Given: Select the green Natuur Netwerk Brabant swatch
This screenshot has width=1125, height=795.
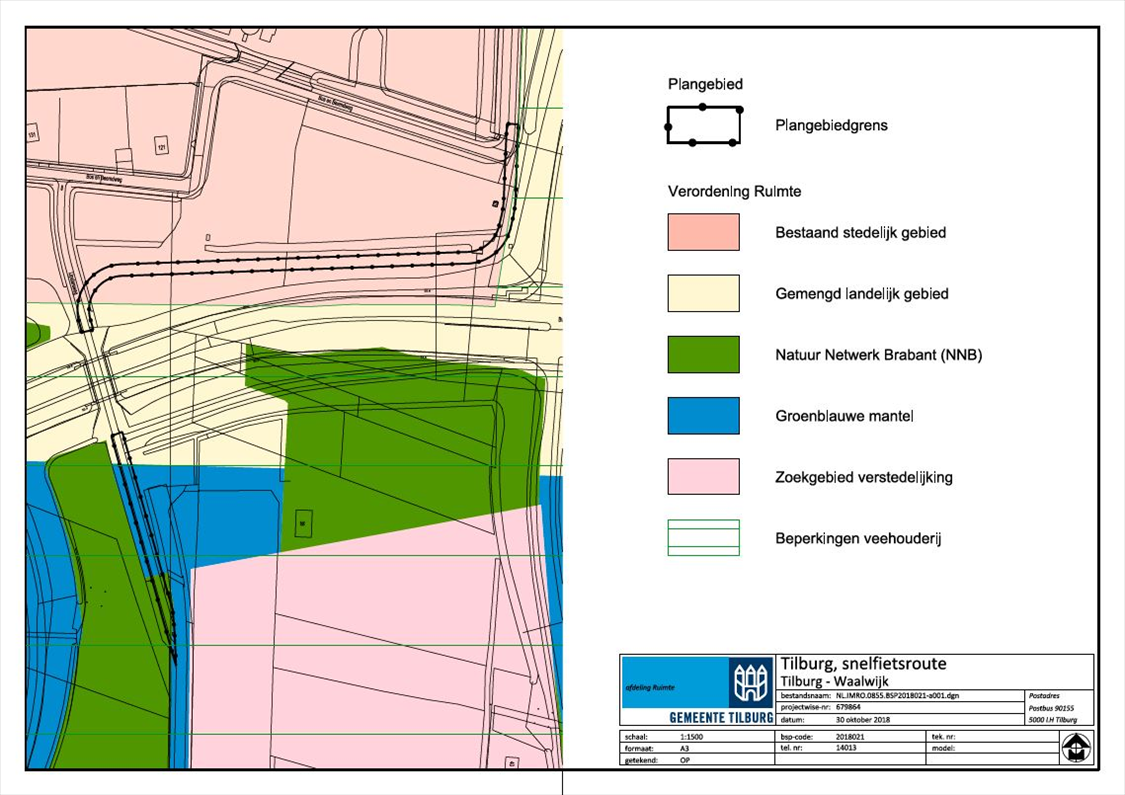Looking at the screenshot, I should click(x=703, y=354).
